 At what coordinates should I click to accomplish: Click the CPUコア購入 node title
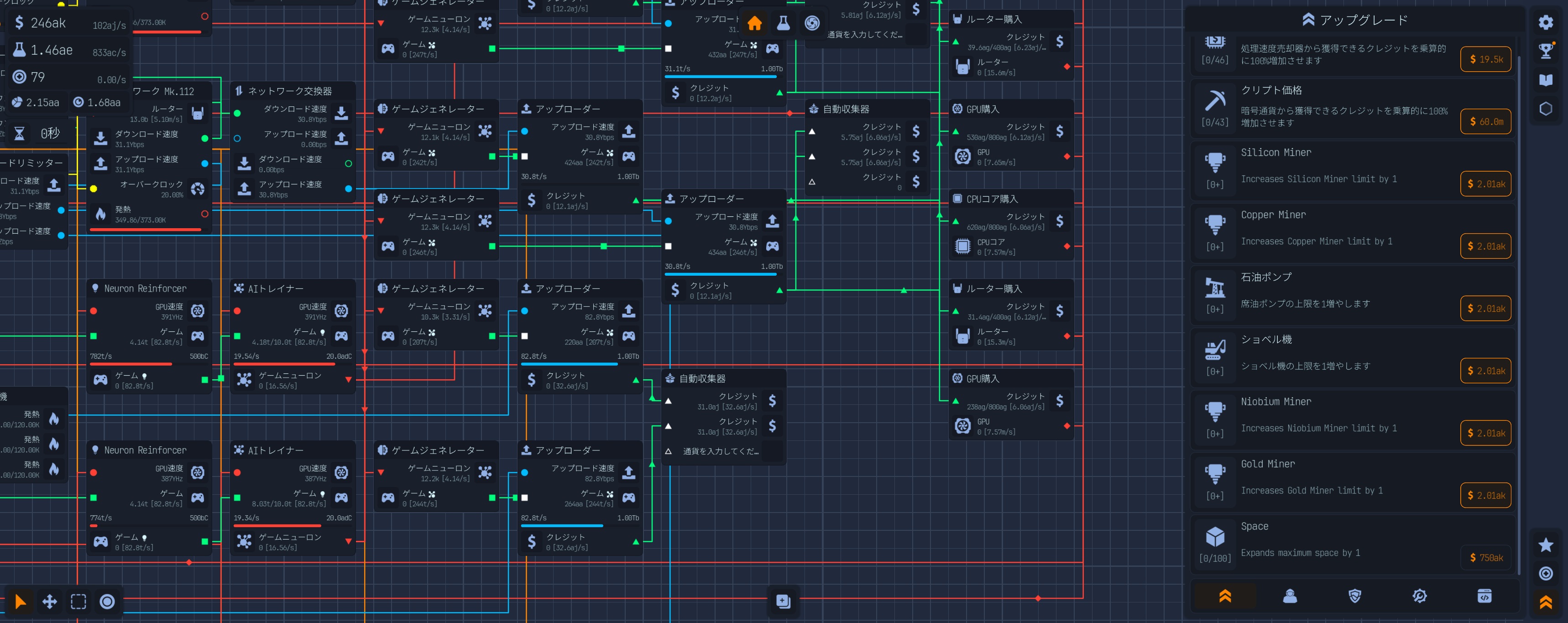click(x=992, y=199)
